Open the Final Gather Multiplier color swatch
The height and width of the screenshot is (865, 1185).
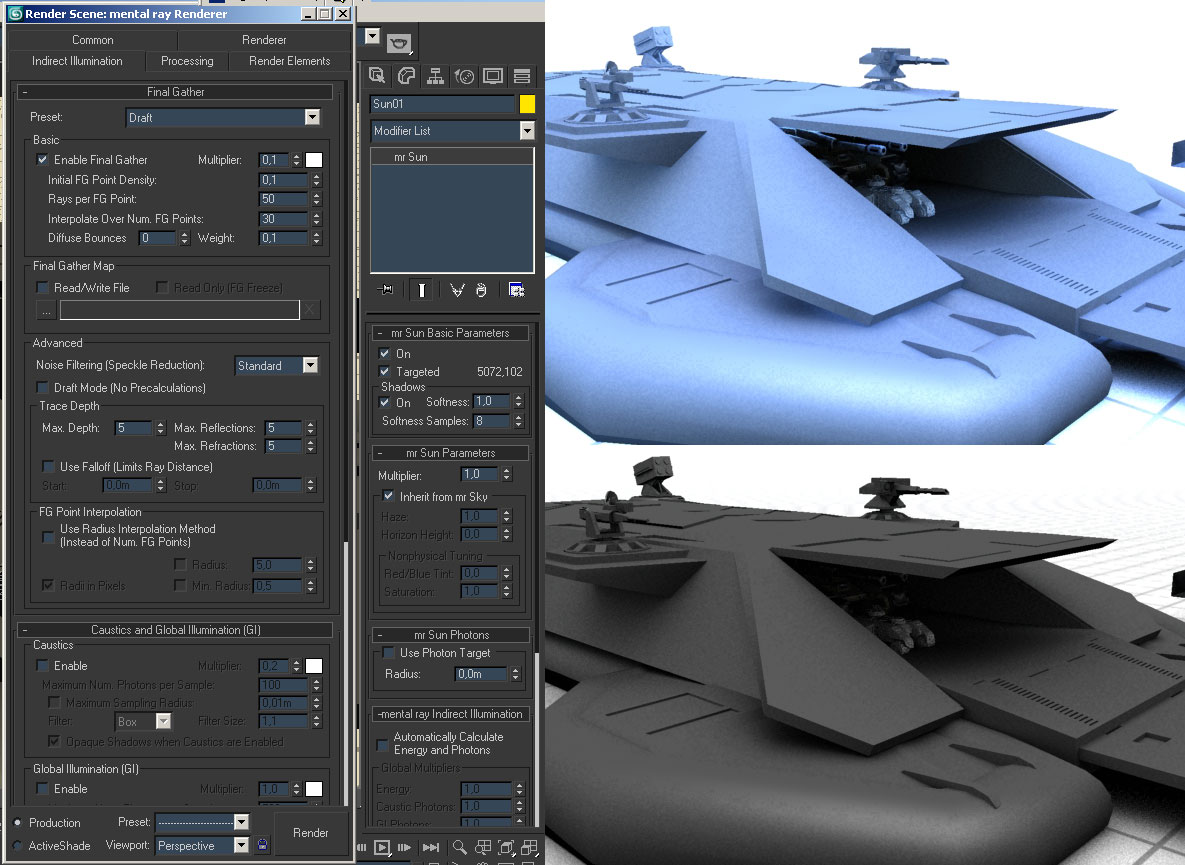[x=314, y=159]
